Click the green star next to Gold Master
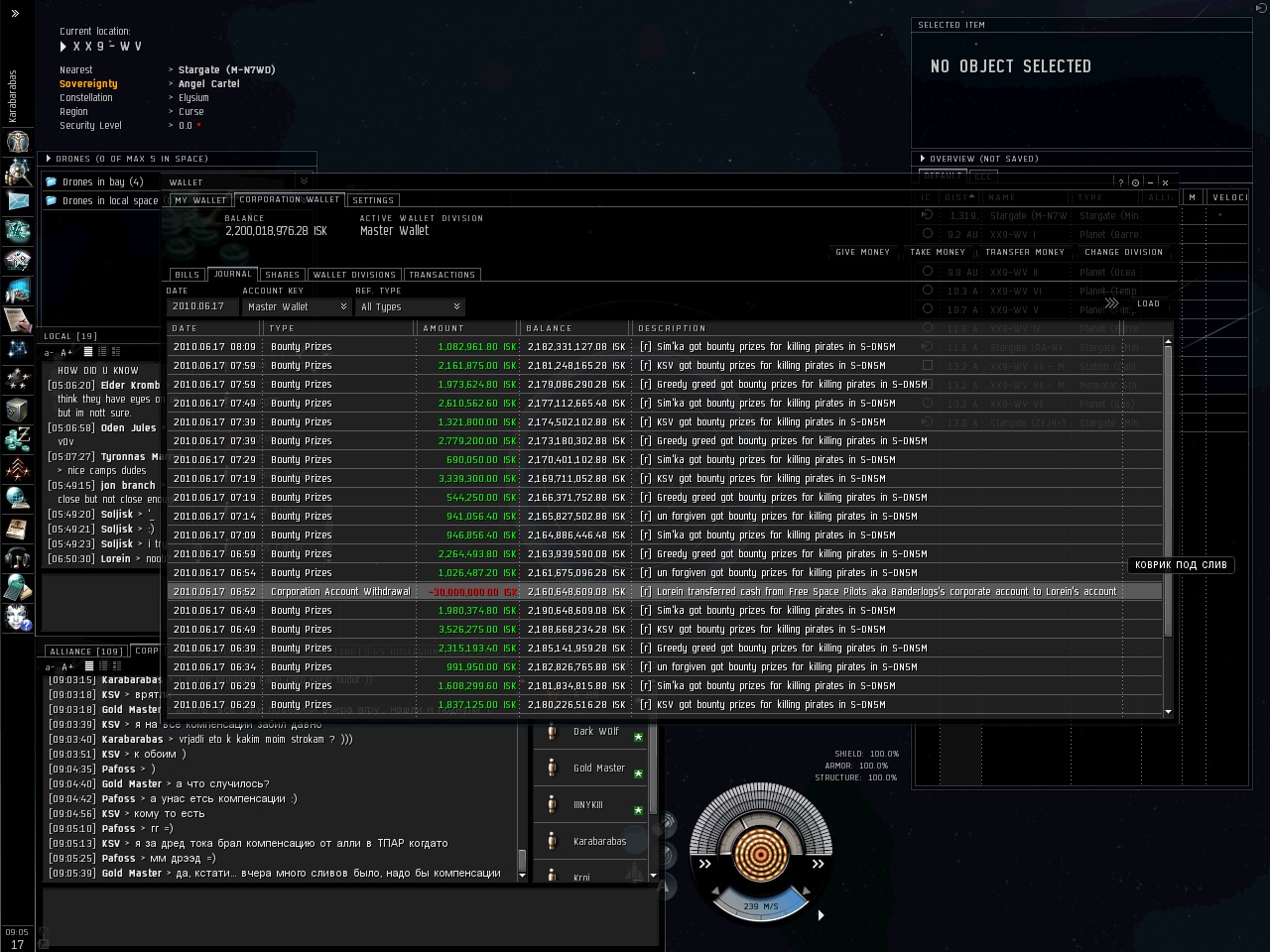 pos(638,773)
